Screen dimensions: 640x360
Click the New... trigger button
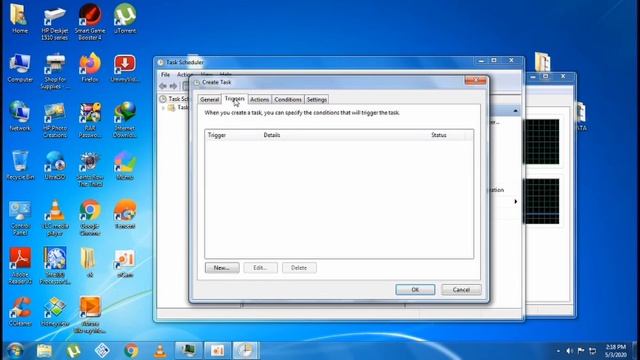(x=222, y=268)
